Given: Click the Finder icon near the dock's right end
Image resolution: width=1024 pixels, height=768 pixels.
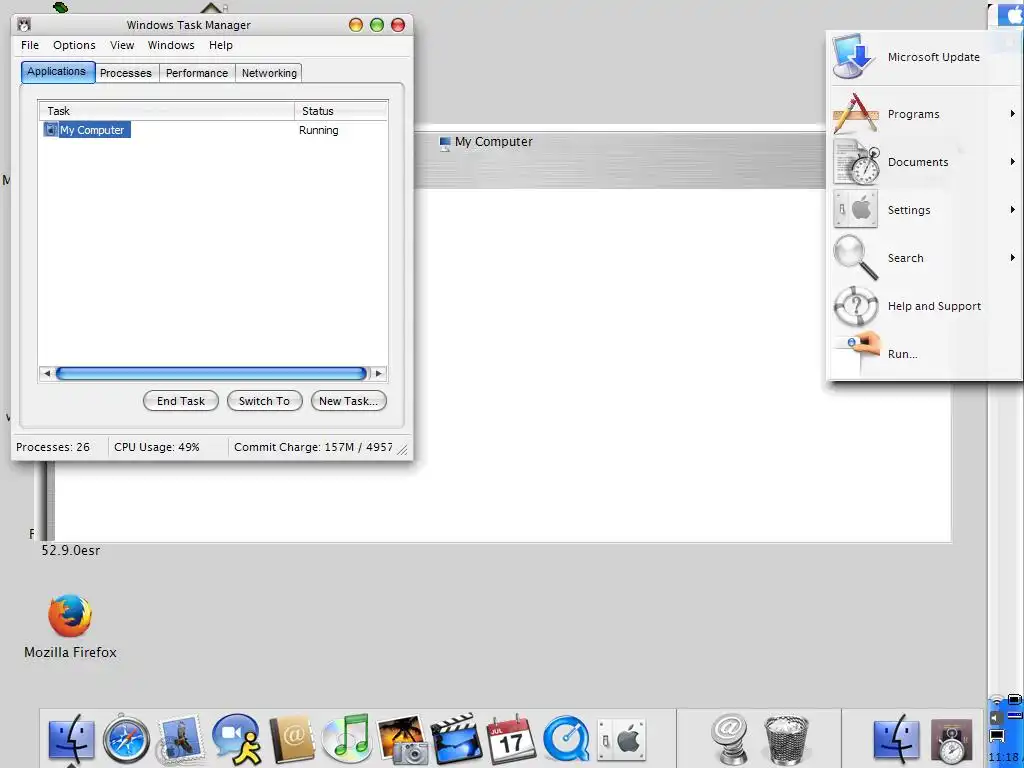Looking at the screenshot, I should coord(897,739).
